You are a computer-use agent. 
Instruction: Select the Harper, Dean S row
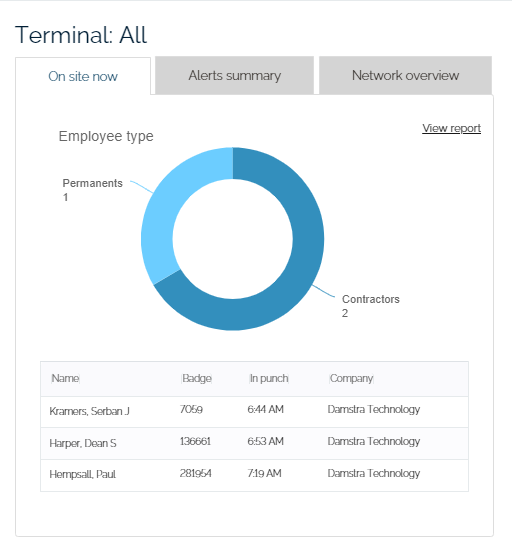(254, 444)
